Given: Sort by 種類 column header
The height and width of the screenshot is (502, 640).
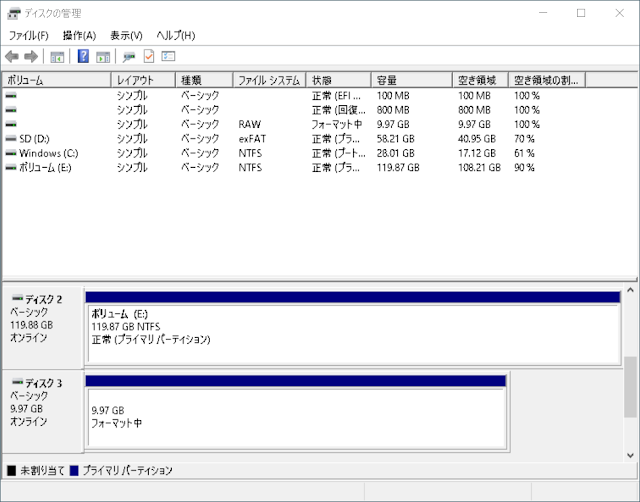Looking at the screenshot, I should coord(204,80).
